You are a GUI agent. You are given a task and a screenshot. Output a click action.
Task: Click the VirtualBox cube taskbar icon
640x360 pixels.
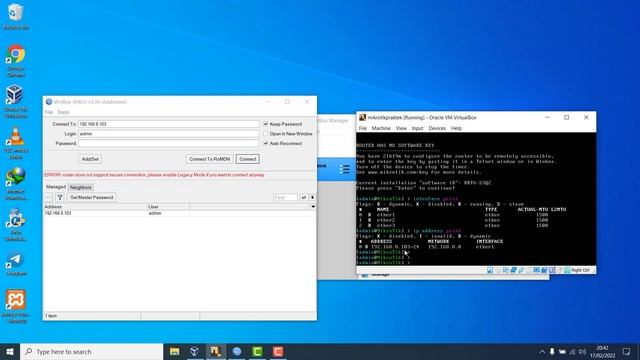(195, 351)
